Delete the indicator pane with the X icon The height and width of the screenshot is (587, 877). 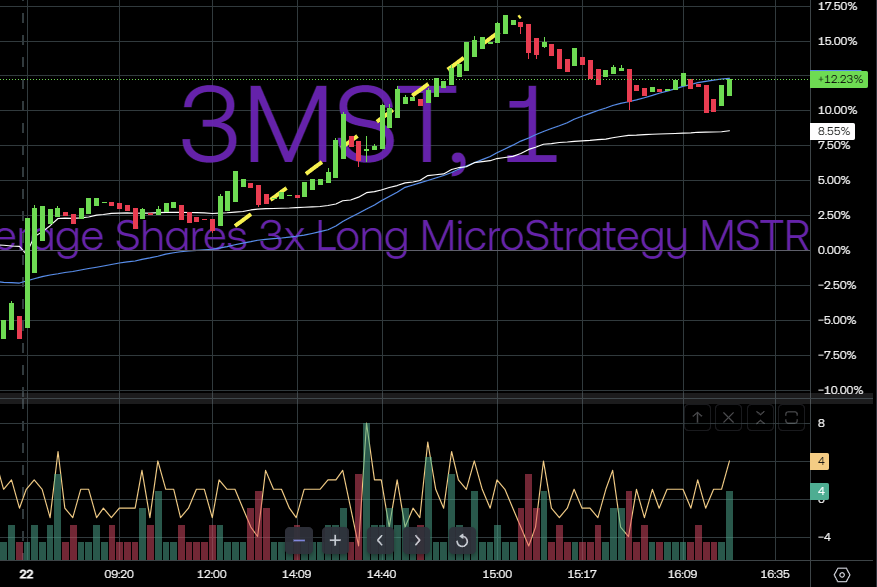pos(728,417)
